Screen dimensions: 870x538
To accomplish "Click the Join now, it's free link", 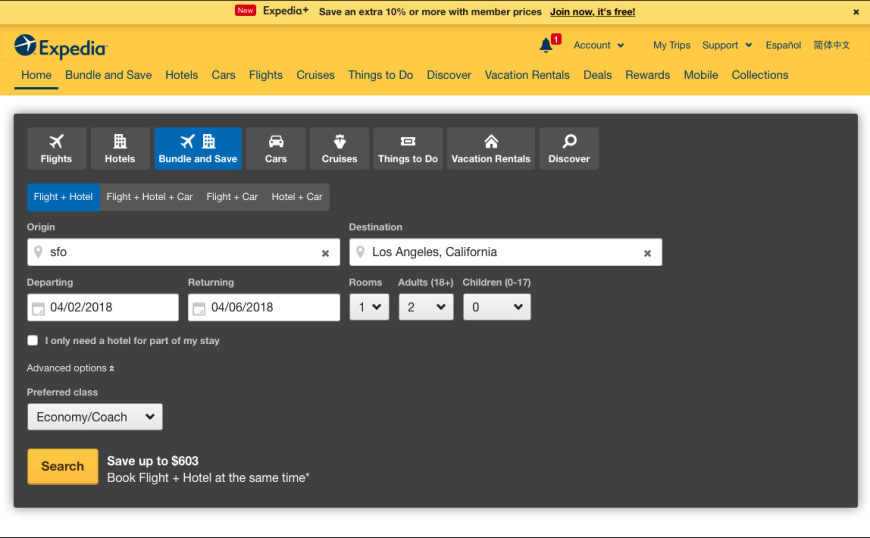I will (593, 12).
